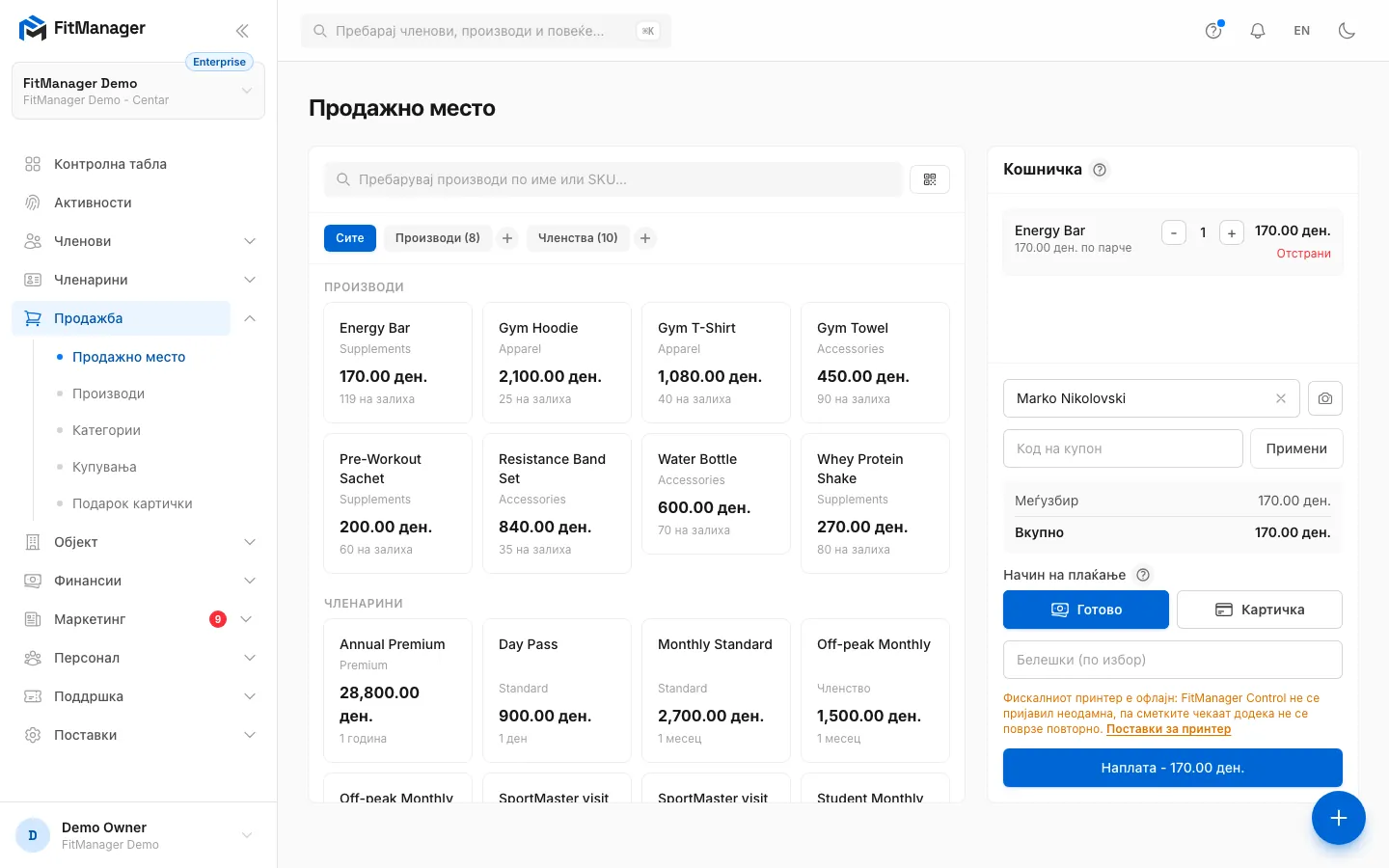Collapse the Продажба menu chevron
The height and width of the screenshot is (868, 1389).
pos(250,318)
